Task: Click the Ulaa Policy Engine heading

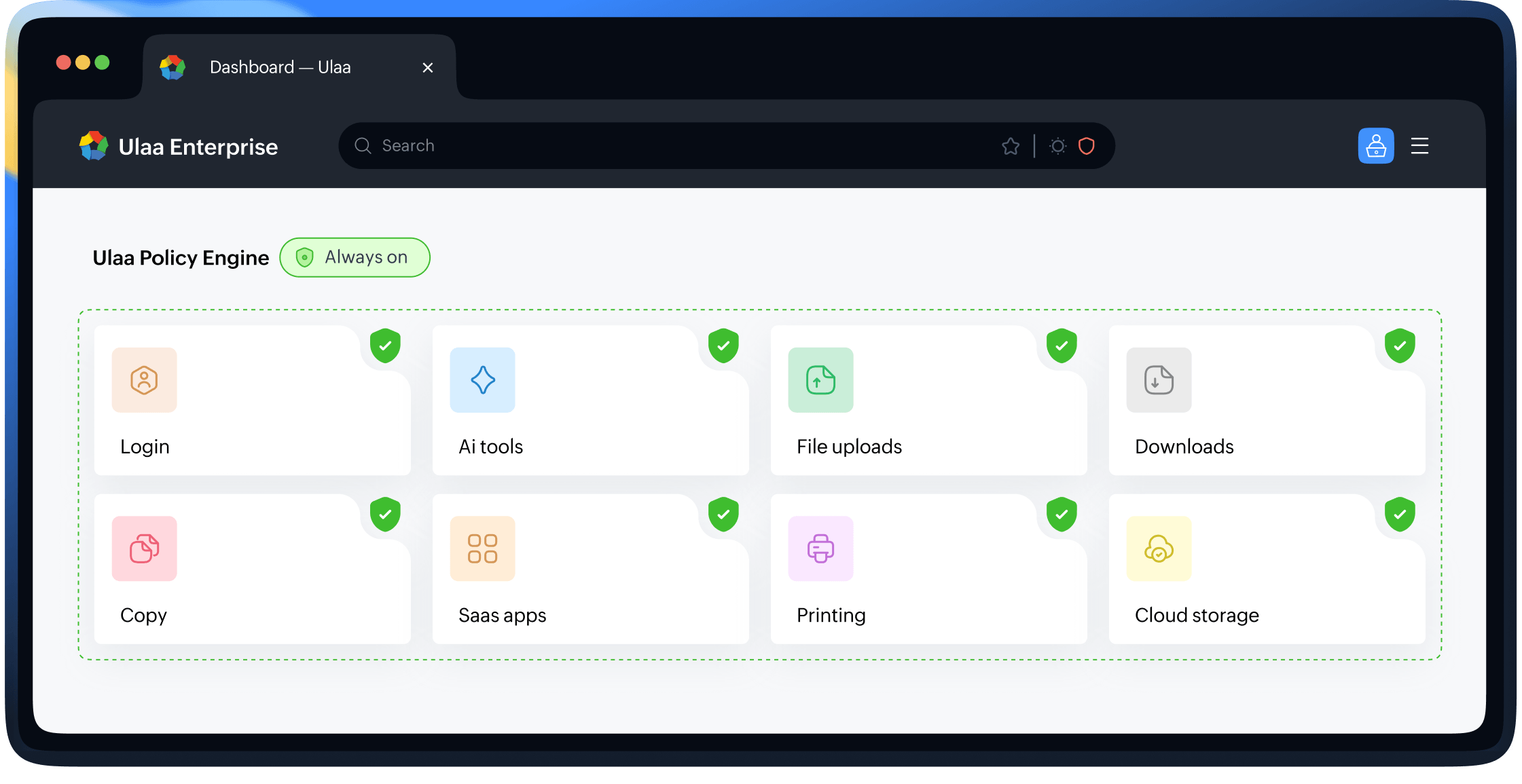Action: point(181,258)
